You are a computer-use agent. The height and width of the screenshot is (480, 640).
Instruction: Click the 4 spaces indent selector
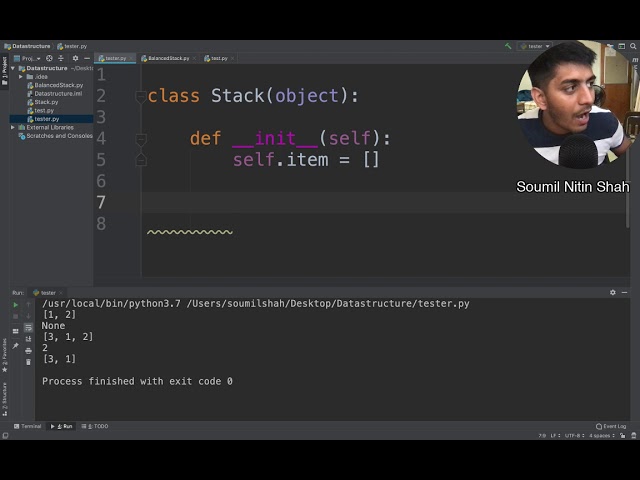click(x=602, y=436)
